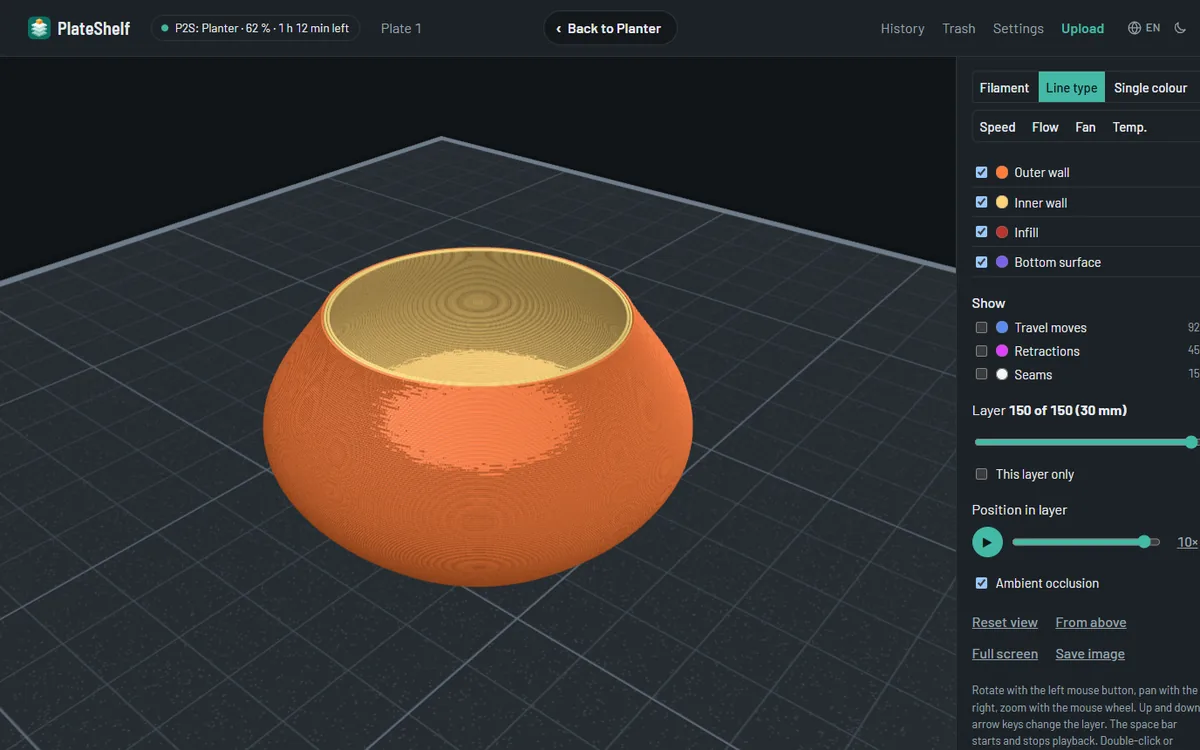The height and width of the screenshot is (750, 1200).
Task: Uncheck the Inner wall checkbox
Action: coord(981,202)
